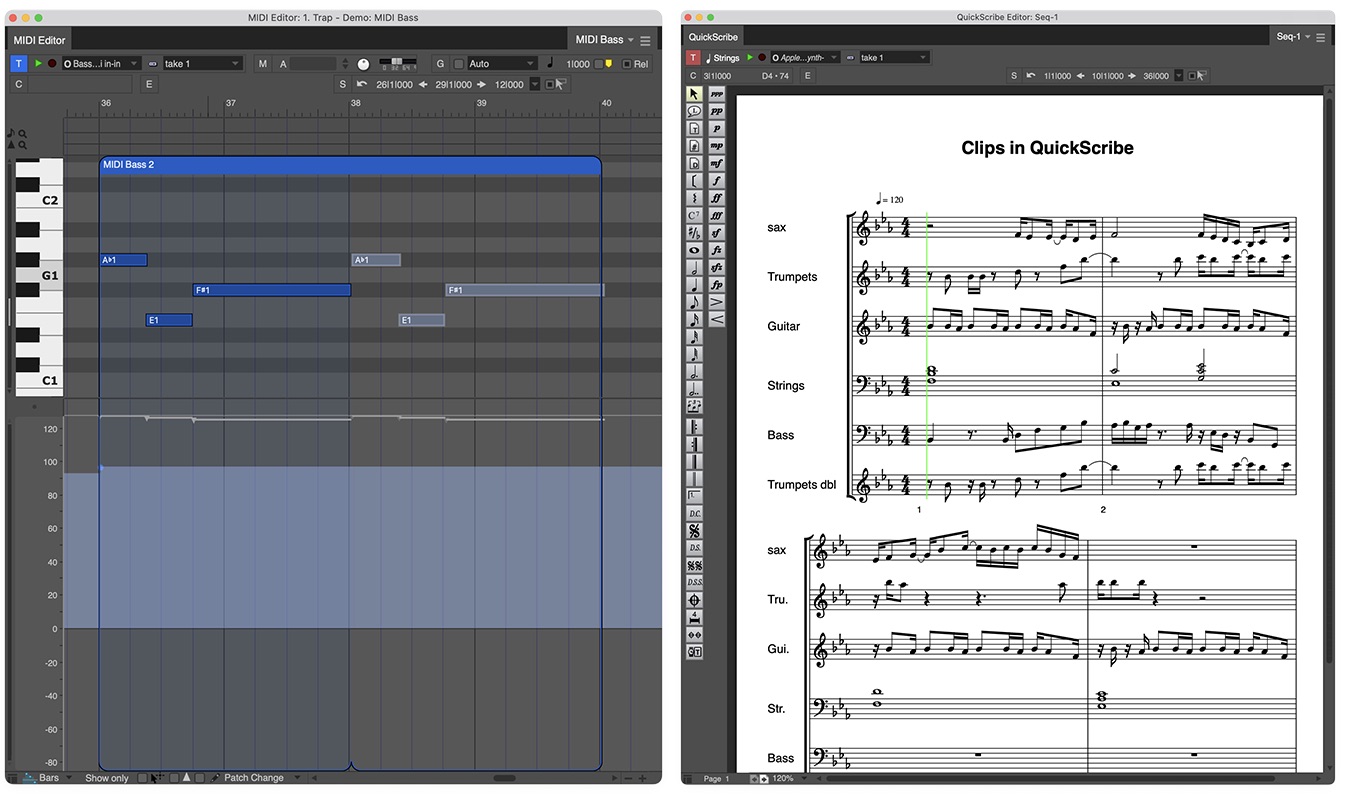Click the F#1 note in MIDI Bass 2 clip

pyautogui.click(x=271, y=290)
